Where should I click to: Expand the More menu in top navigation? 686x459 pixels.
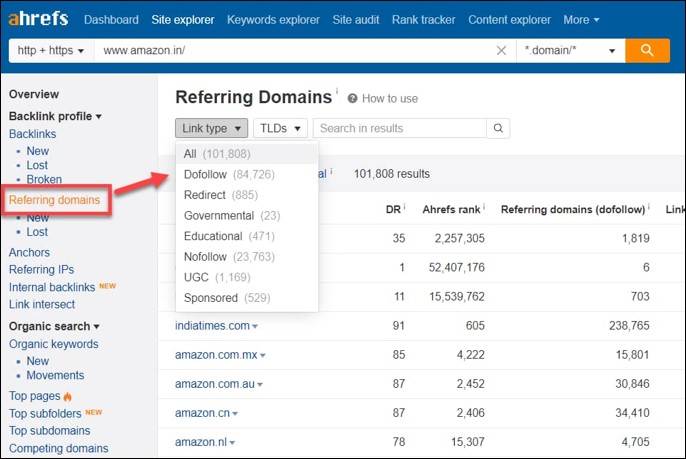point(581,20)
